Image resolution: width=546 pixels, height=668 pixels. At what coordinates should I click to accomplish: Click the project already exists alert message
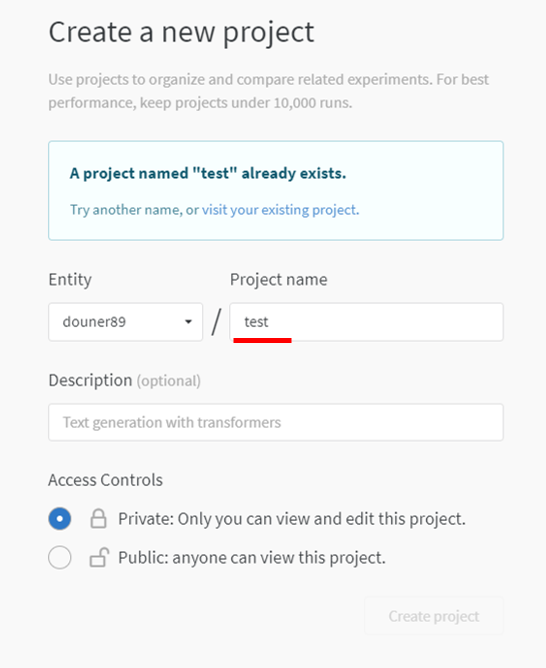(276, 190)
